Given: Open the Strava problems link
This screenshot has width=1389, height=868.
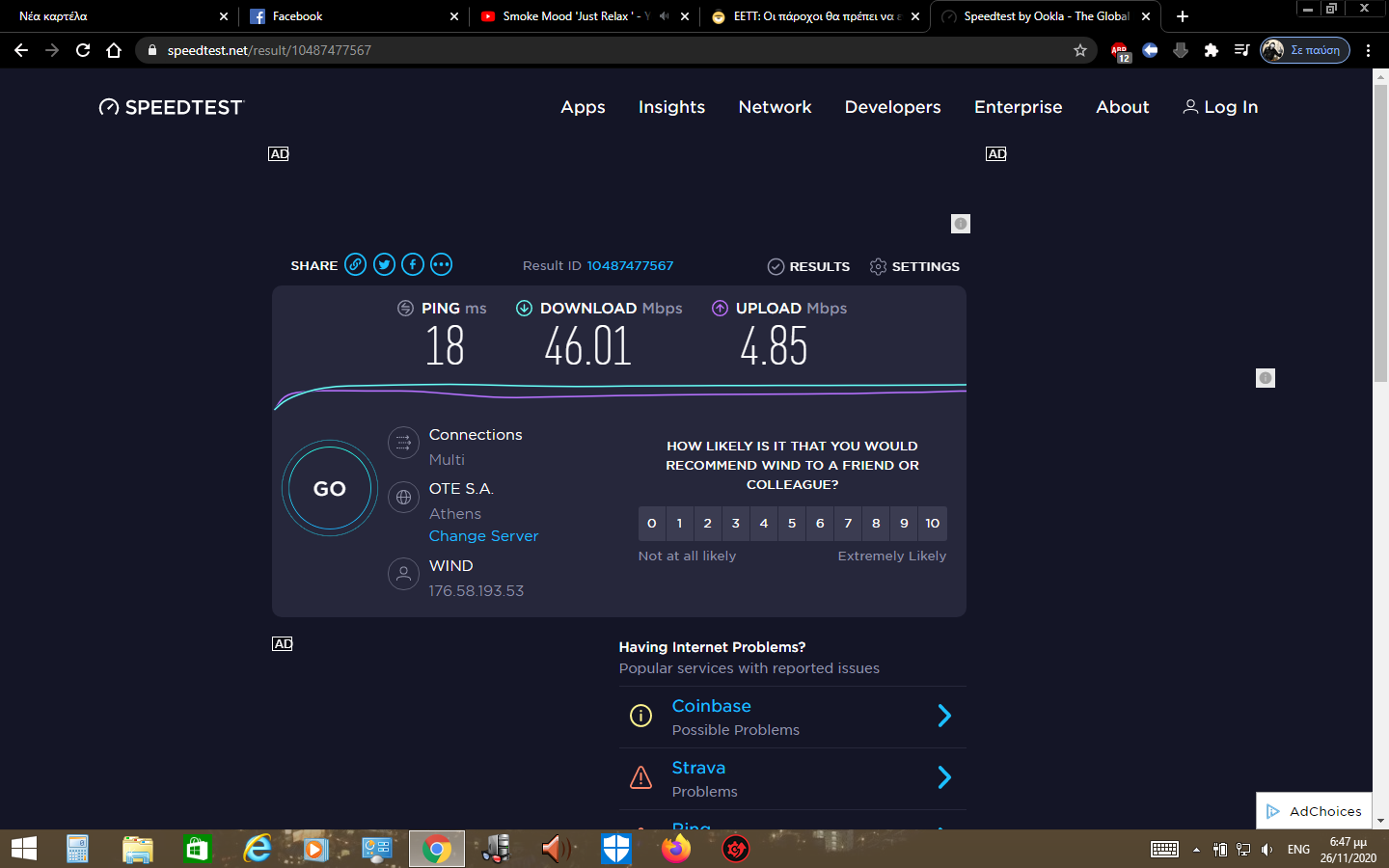Looking at the screenshot, I should 698,768.
